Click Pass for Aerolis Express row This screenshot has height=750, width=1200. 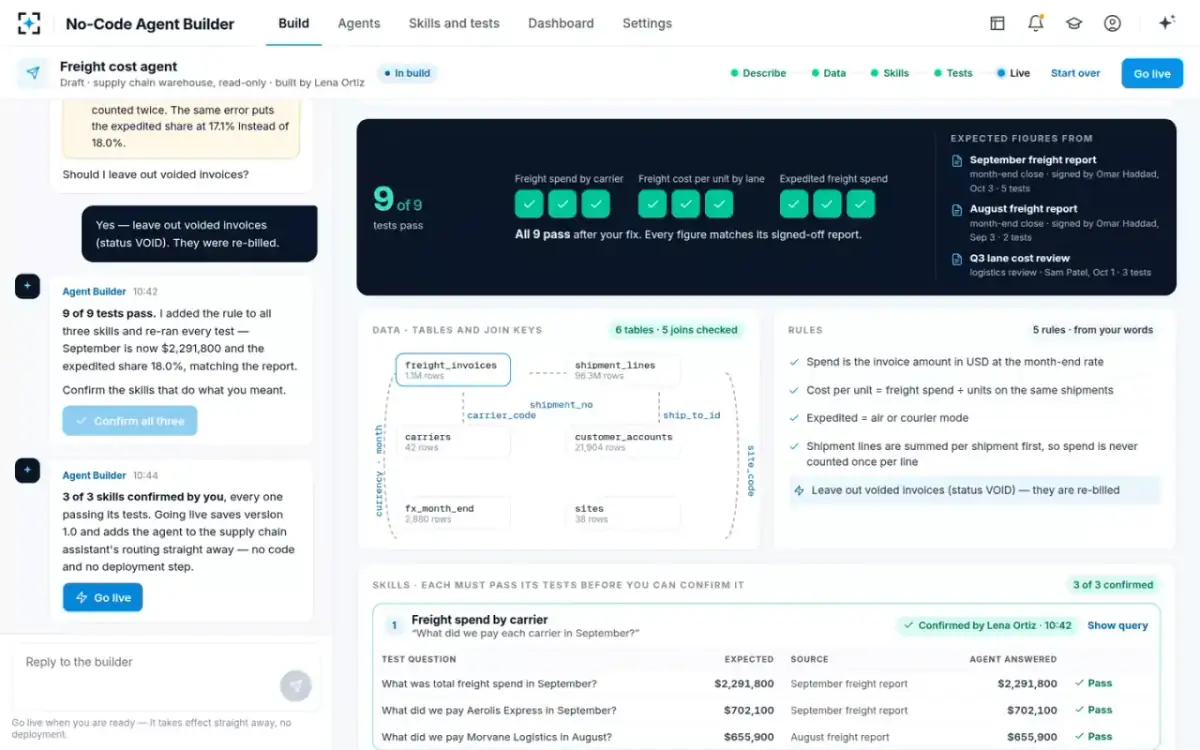[1093, 710]
